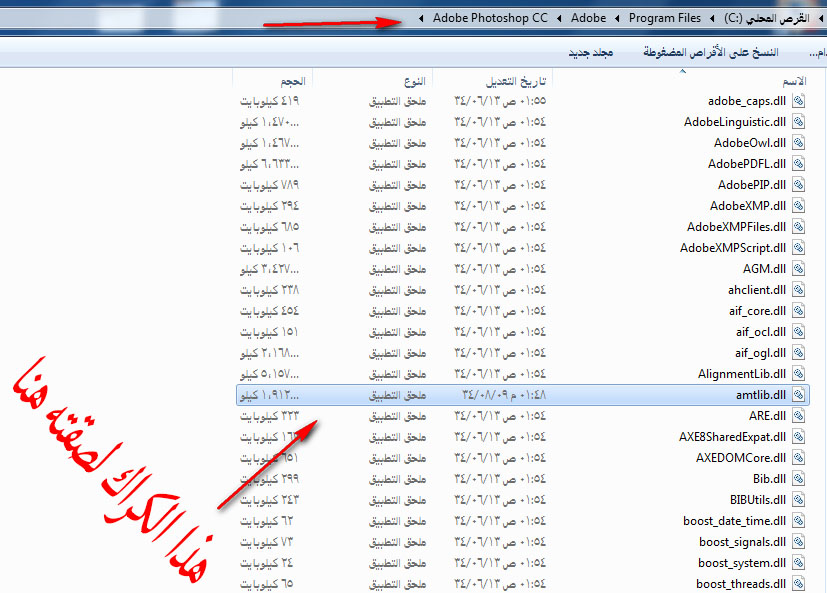The height and width of the screenshot is (593, 827).
Task: Select the Bib.dll file icon
Action: tap(799, 479)
